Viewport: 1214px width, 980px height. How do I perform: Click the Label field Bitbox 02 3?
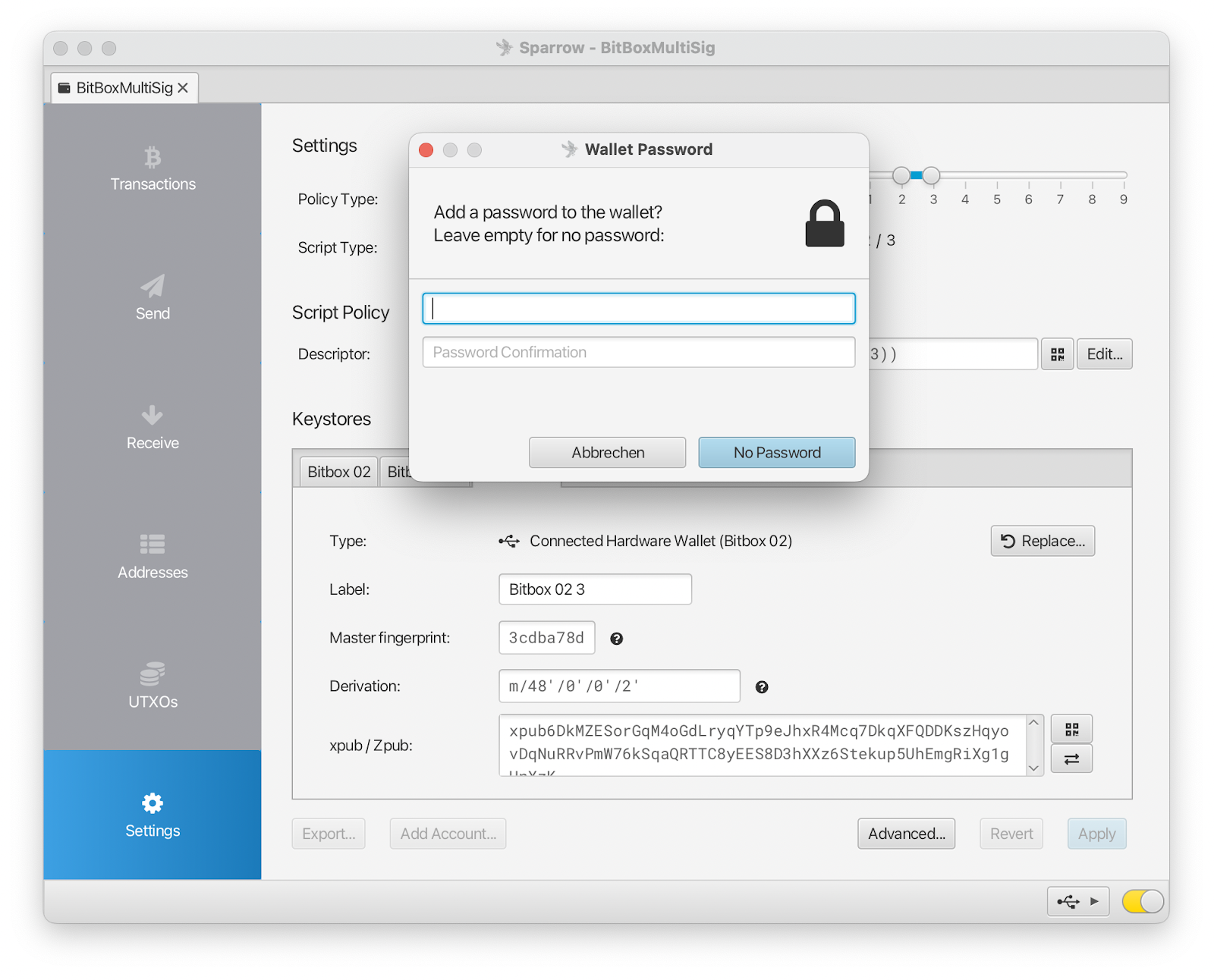point(595,589)
